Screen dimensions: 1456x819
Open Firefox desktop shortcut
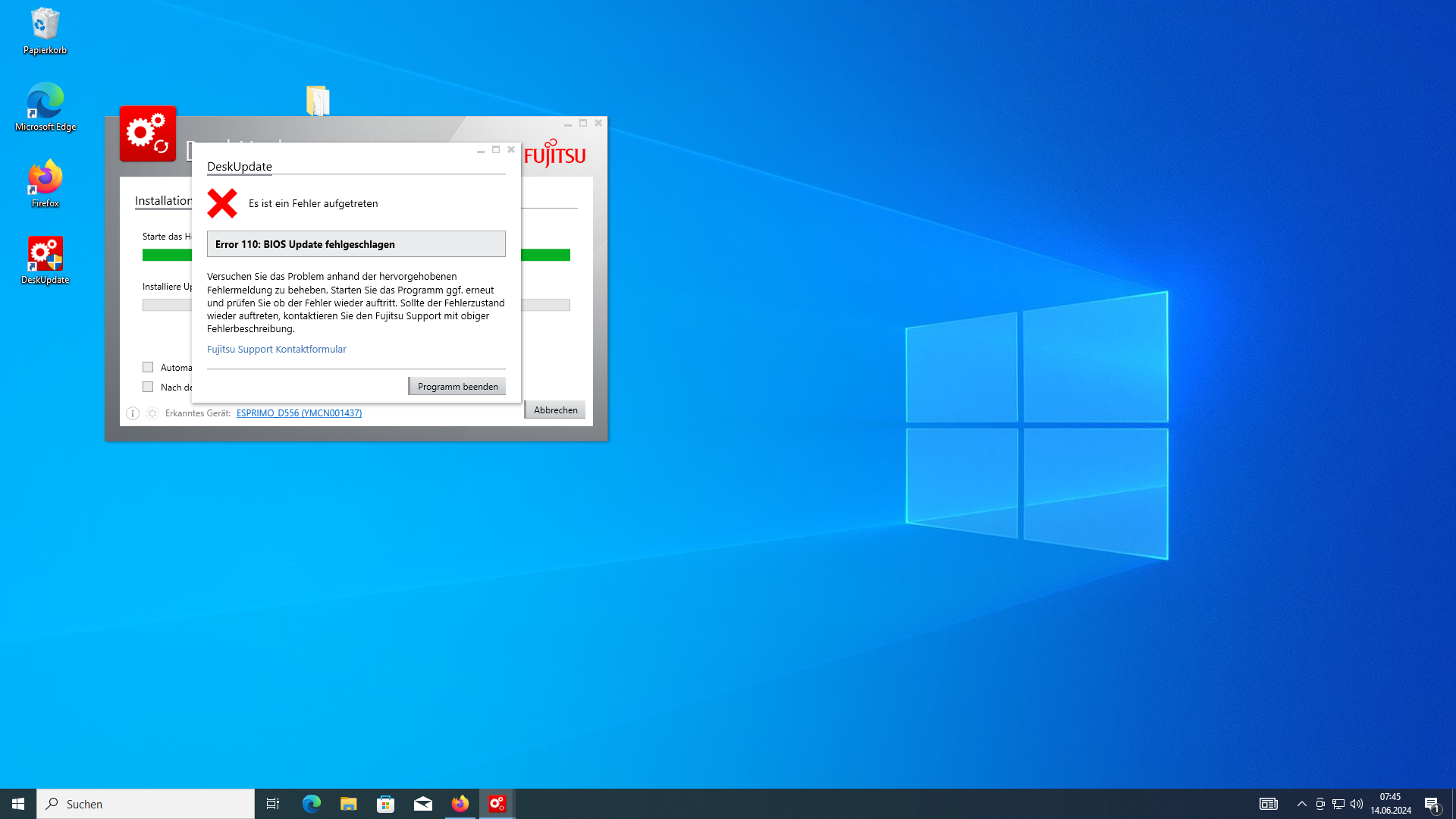(45, 183)
